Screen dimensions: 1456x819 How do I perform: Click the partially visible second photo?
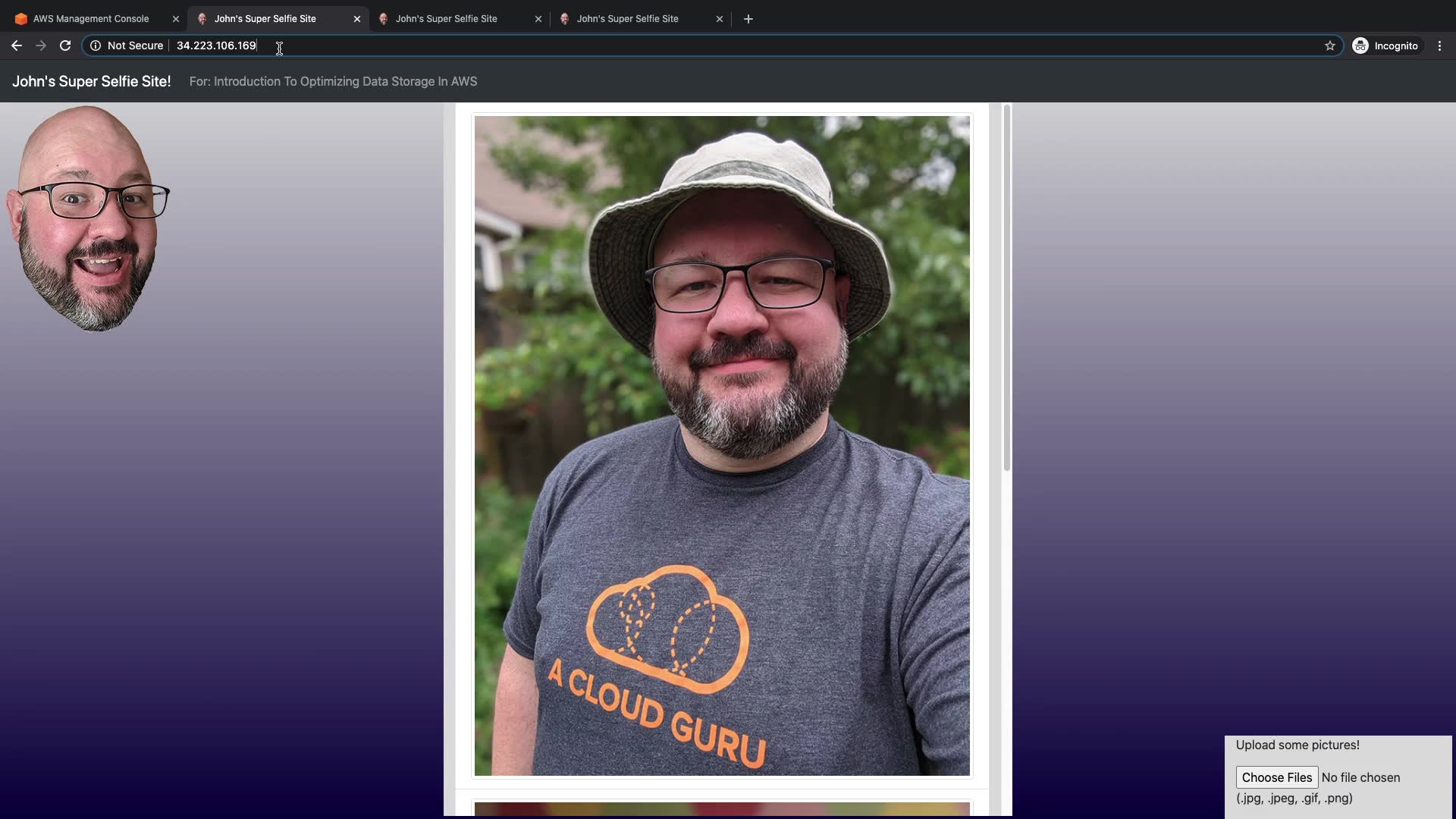(x=721, y=809)
